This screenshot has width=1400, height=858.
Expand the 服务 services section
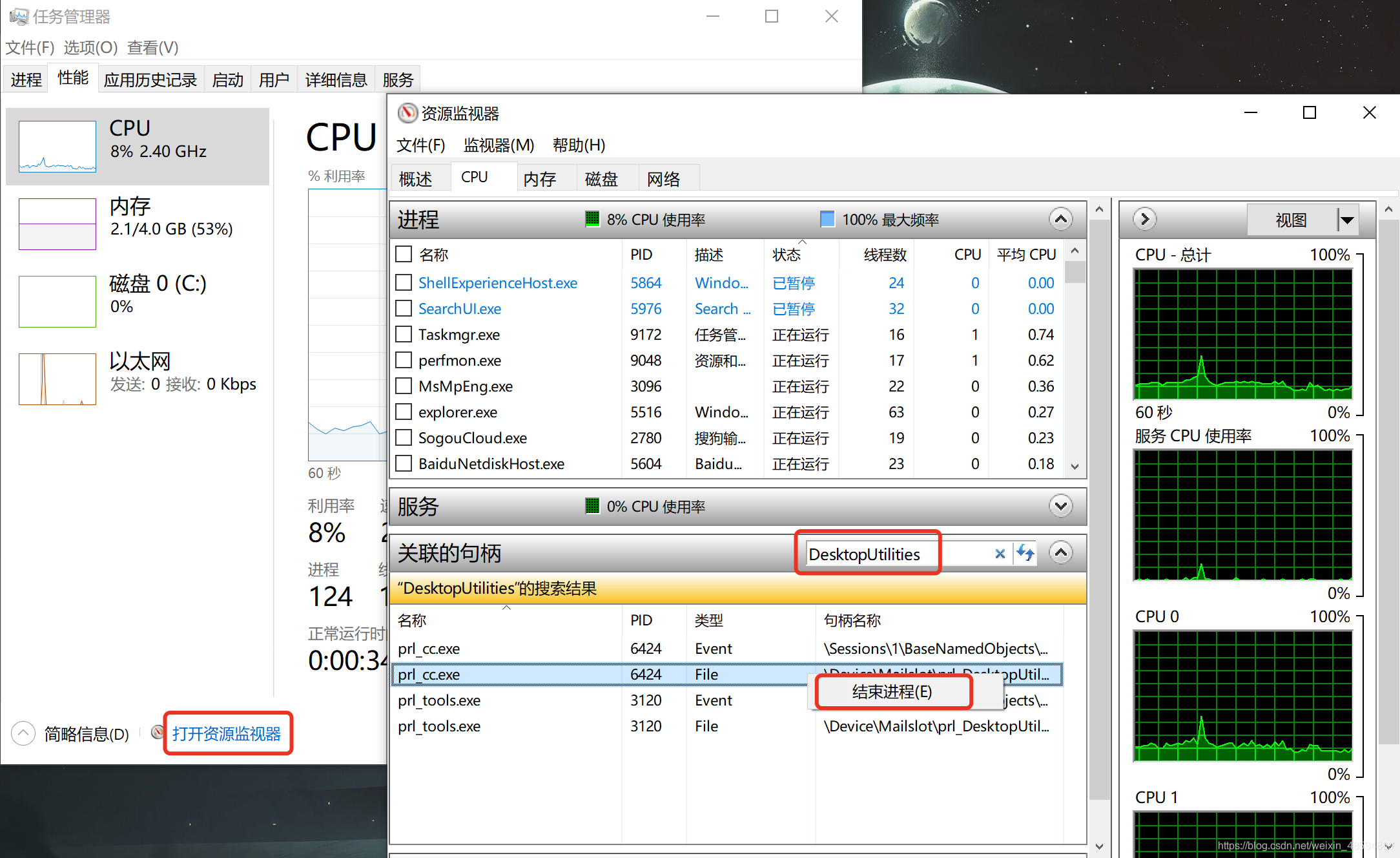pos(1060,506)
